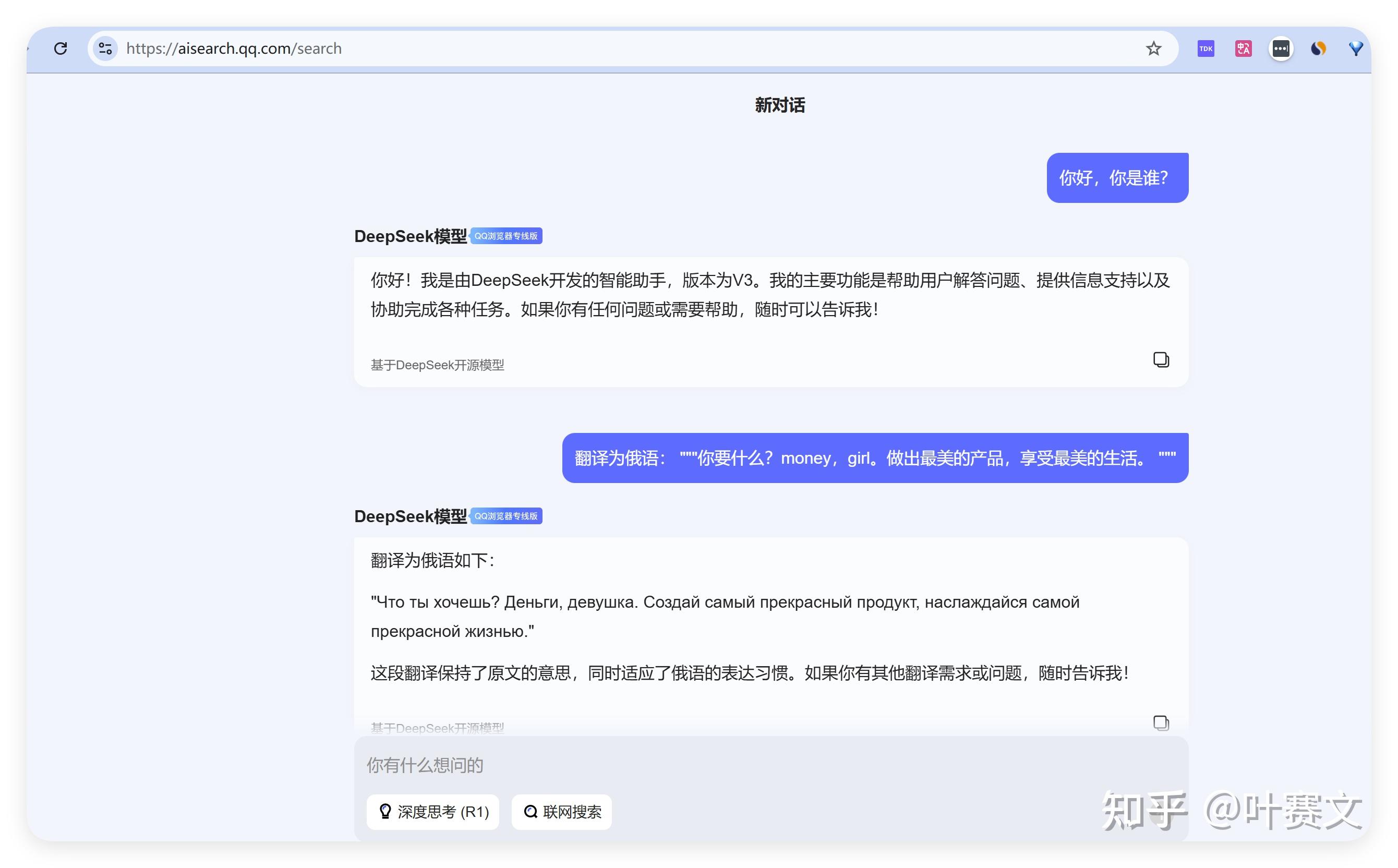This screenshot has width=1398, height=868.
Task: Reload the page with the refresh icon
Action: (61, 49)
